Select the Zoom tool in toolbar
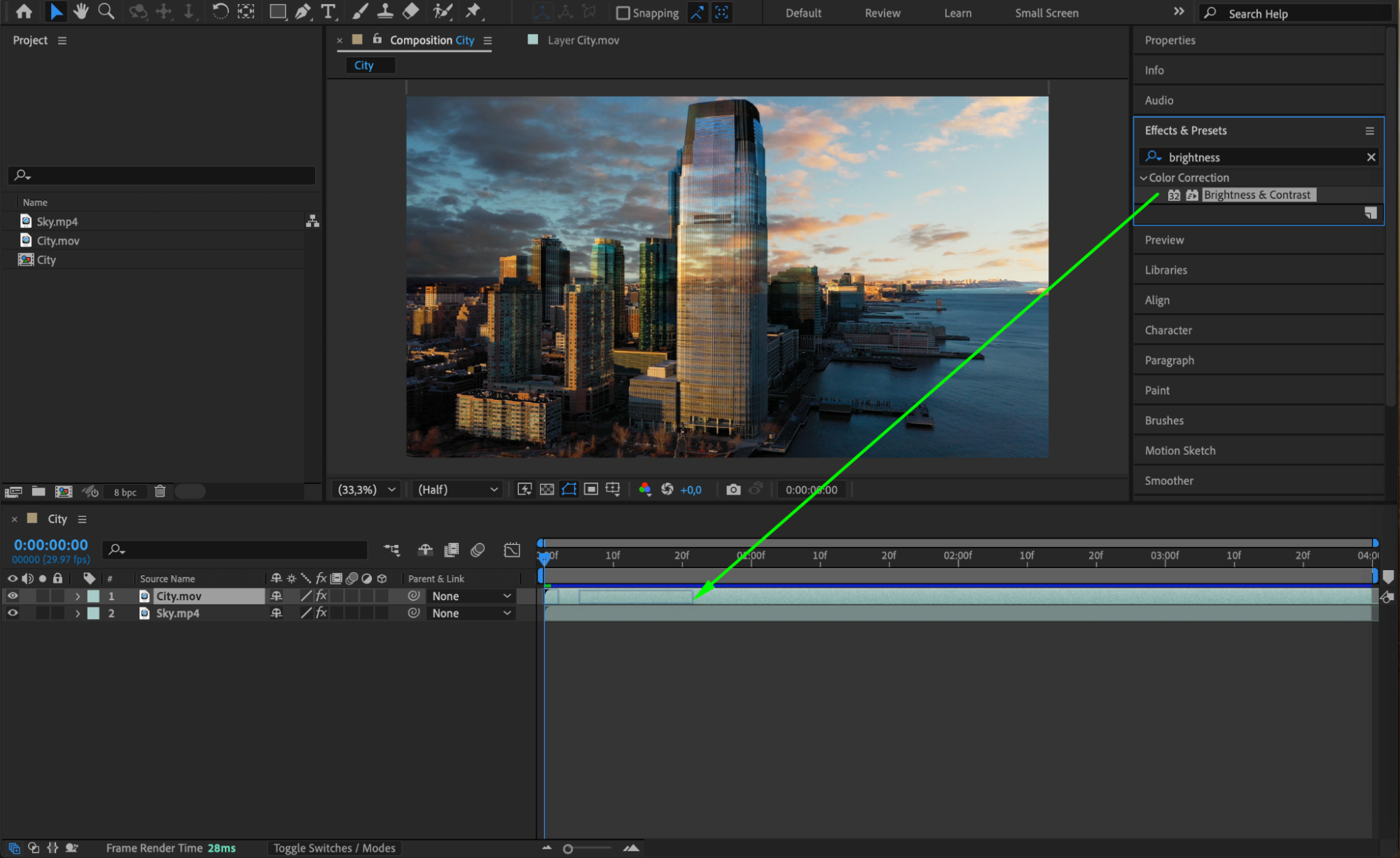The image size is (1400, 858). (106, 11)
